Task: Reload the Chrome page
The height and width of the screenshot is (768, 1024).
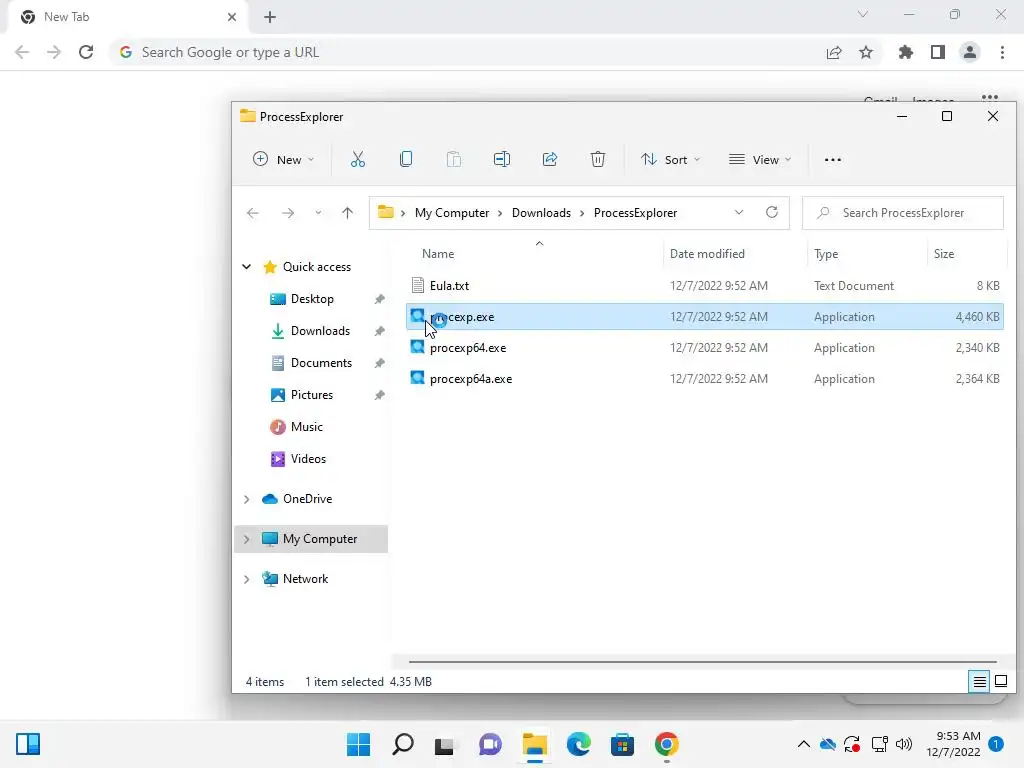Action: [86, 52]
